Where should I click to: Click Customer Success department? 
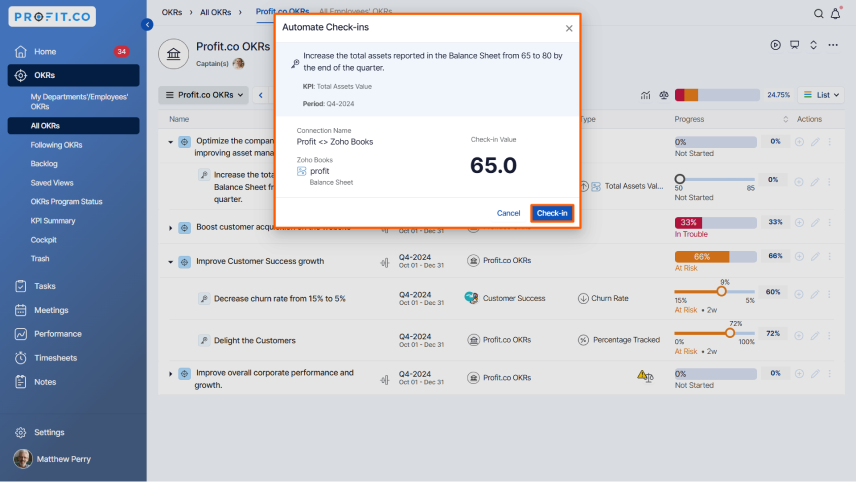[514, 298]
